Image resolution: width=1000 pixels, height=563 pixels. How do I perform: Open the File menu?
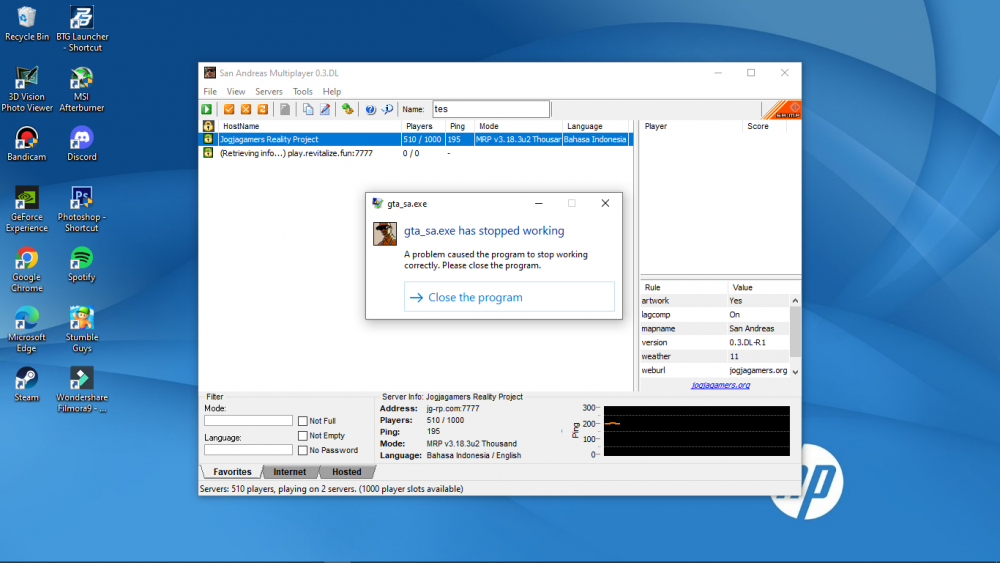pos(210,91)
